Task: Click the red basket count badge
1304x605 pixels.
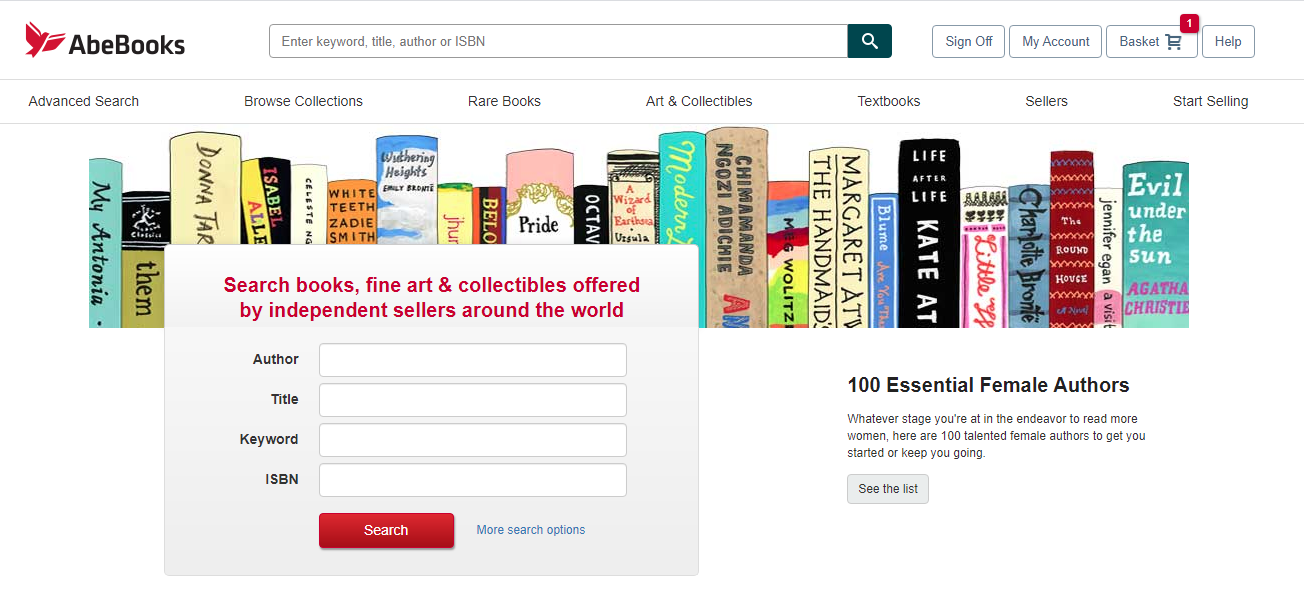Action: (x=1189, y=23)
